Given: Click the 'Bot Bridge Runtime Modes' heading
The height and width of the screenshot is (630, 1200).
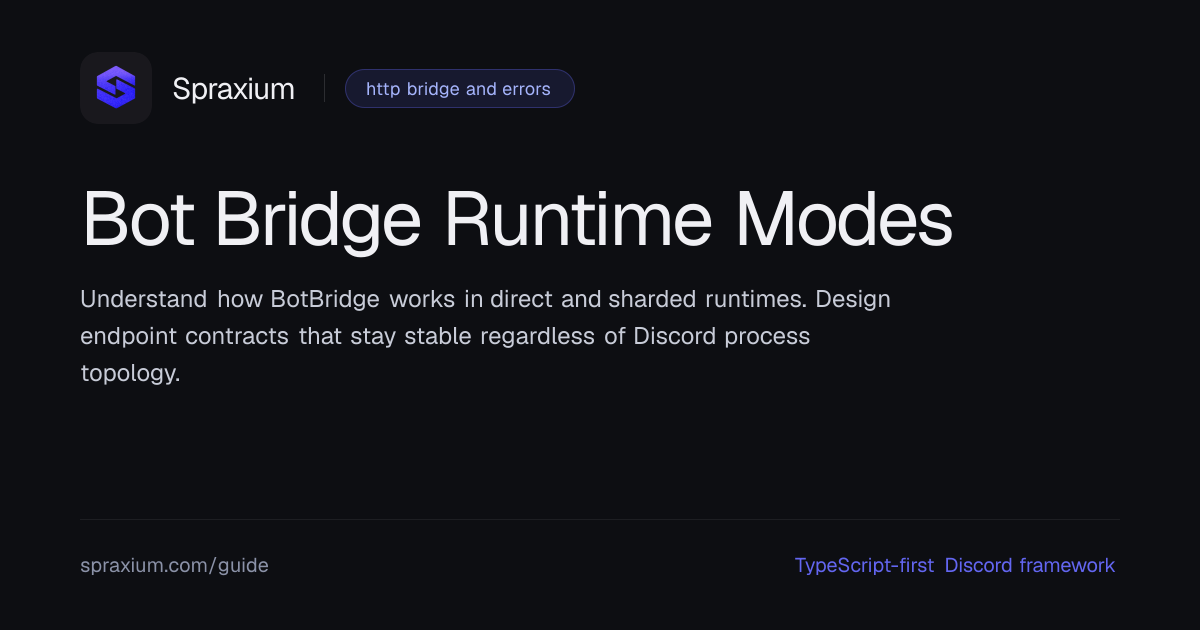Looking at the screenshot, I should (x=516, y=219).
